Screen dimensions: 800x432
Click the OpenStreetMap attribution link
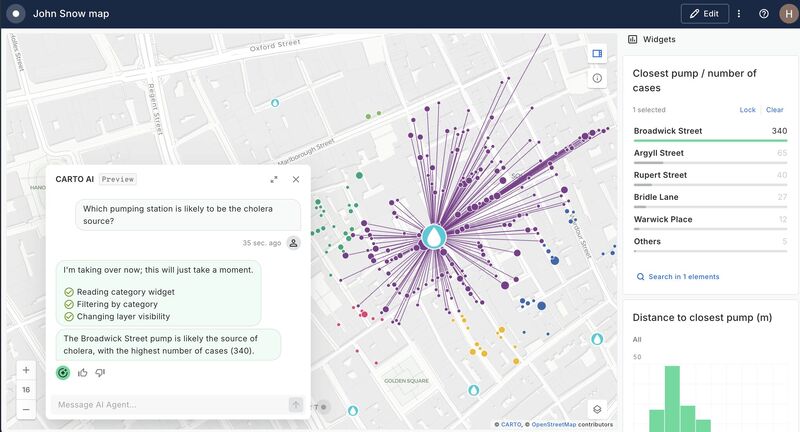554,424
